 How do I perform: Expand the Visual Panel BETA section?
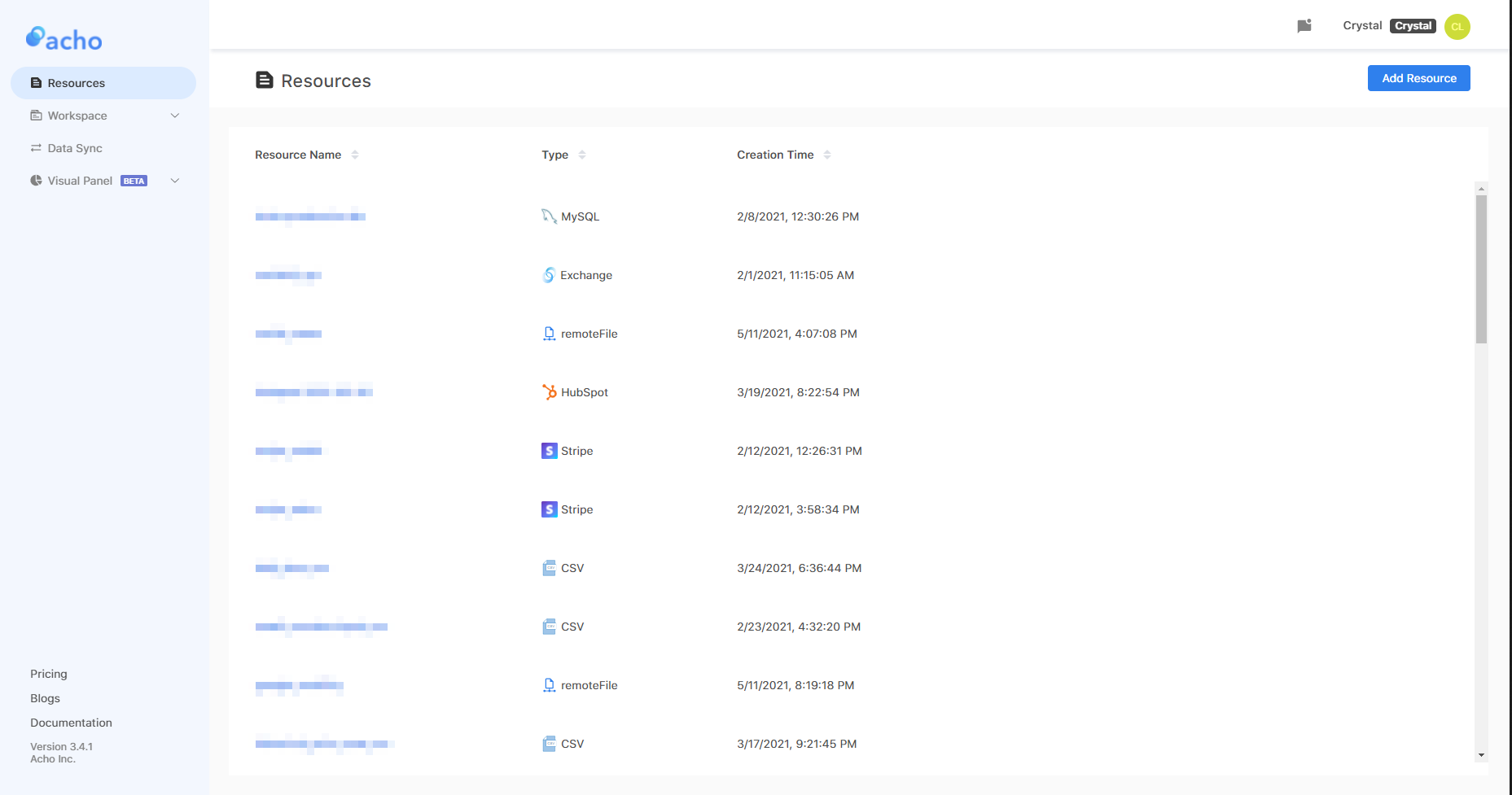pyautogui.click(x=175, y=180)
